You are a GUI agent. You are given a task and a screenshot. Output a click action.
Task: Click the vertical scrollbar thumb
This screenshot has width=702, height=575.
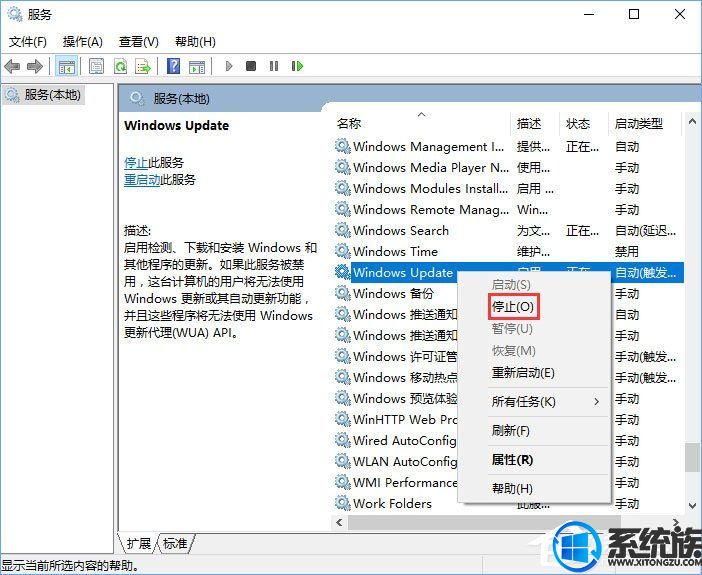click(x=692, y=457)
